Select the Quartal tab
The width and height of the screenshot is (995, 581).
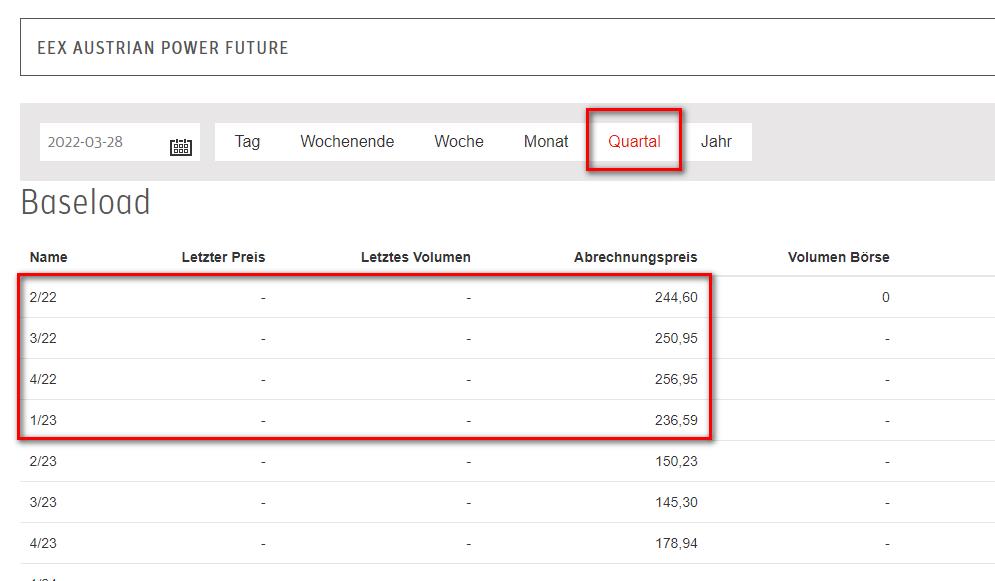(634, 141)
